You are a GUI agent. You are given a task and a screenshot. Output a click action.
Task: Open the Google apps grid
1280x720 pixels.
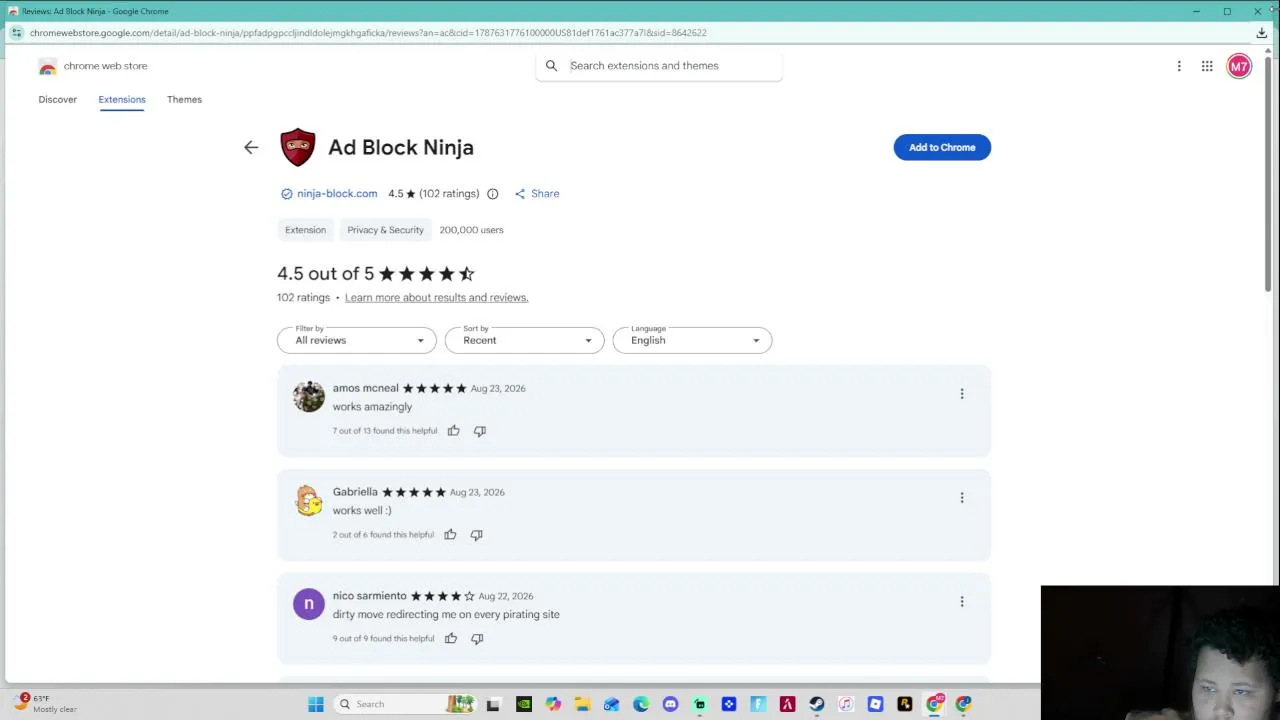[1207, 66]
